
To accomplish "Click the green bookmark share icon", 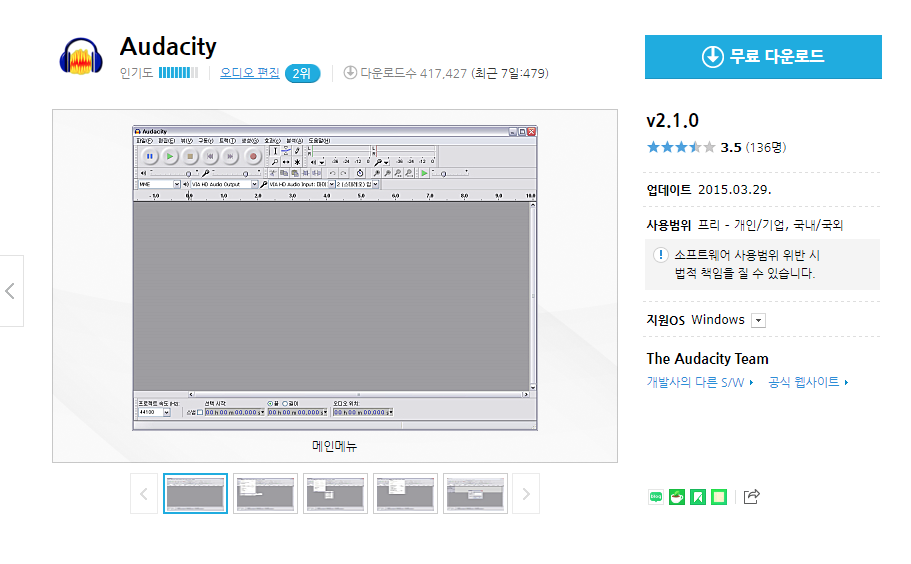I will (698, 497).
